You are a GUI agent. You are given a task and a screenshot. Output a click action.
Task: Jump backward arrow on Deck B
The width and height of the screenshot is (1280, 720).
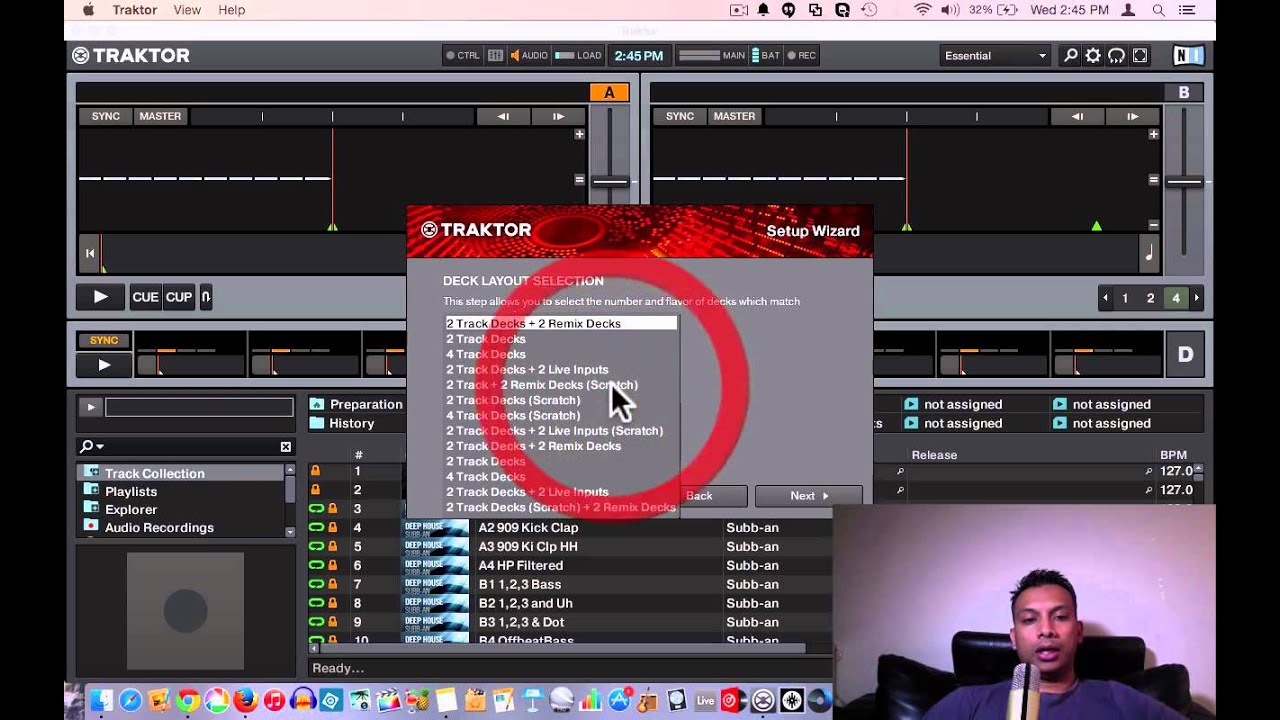click(x=1077, y=117)
